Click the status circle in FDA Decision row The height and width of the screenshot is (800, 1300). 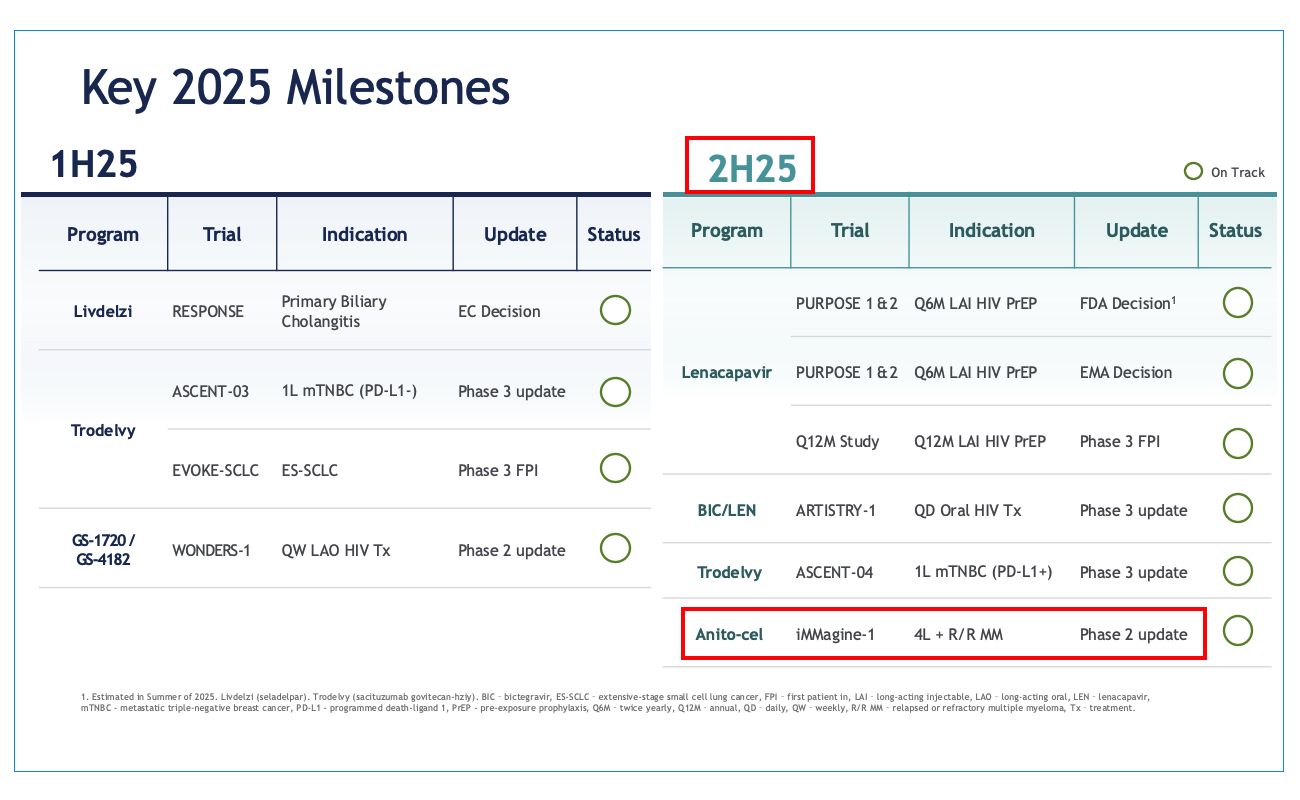(1238, 302)
